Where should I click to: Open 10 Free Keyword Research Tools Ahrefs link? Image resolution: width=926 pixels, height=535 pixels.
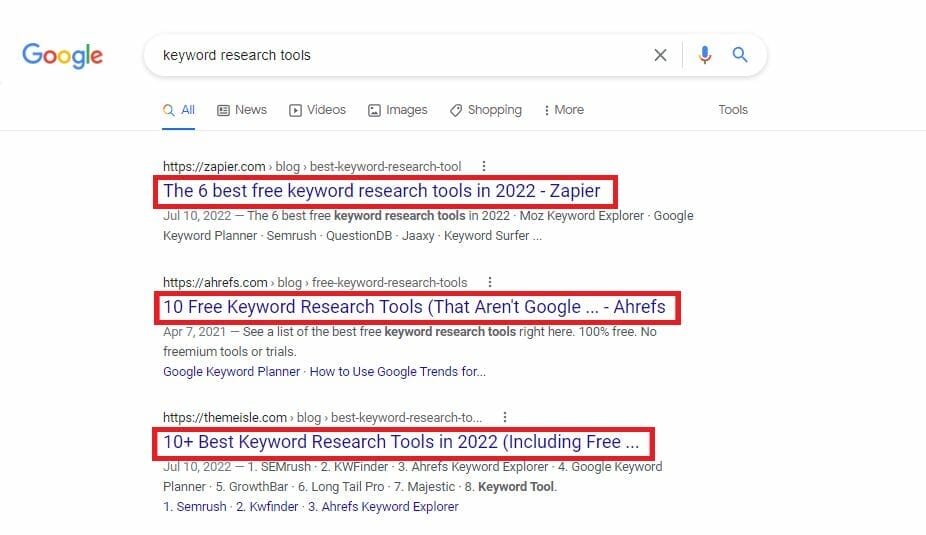(x=415, y=307)
